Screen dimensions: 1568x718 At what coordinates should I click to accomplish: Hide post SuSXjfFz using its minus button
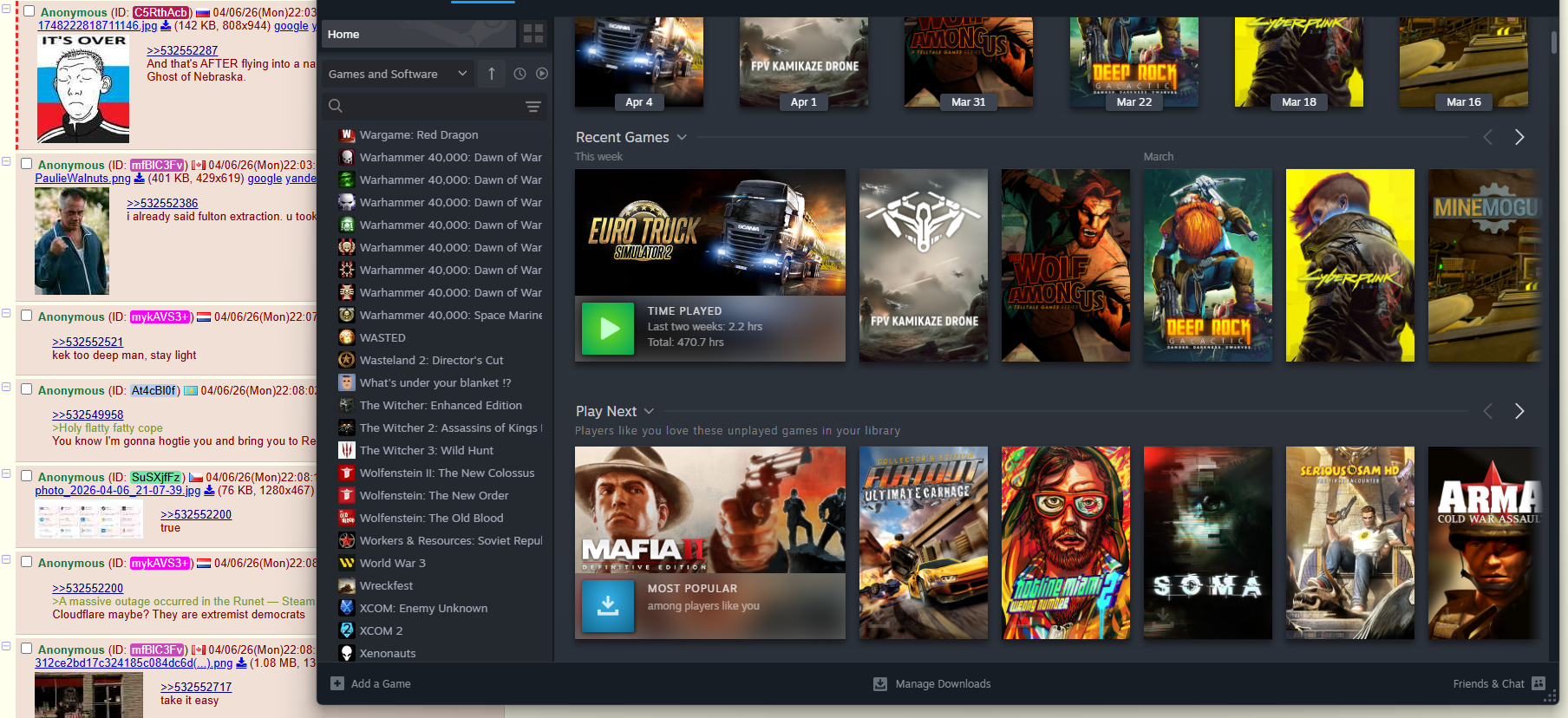pyautogui.click(x=6, y=473)
